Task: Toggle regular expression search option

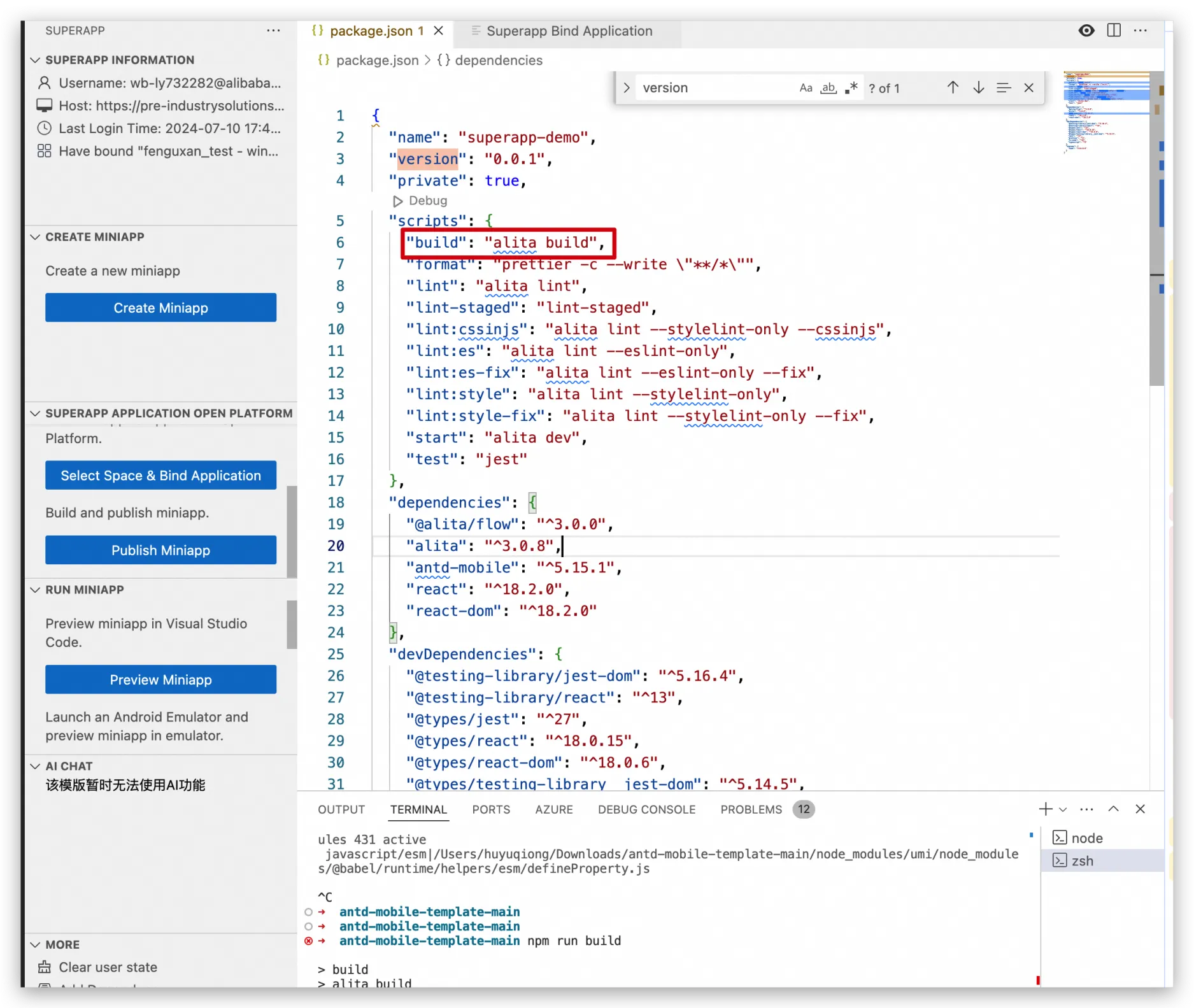Action: pos(851,88)
